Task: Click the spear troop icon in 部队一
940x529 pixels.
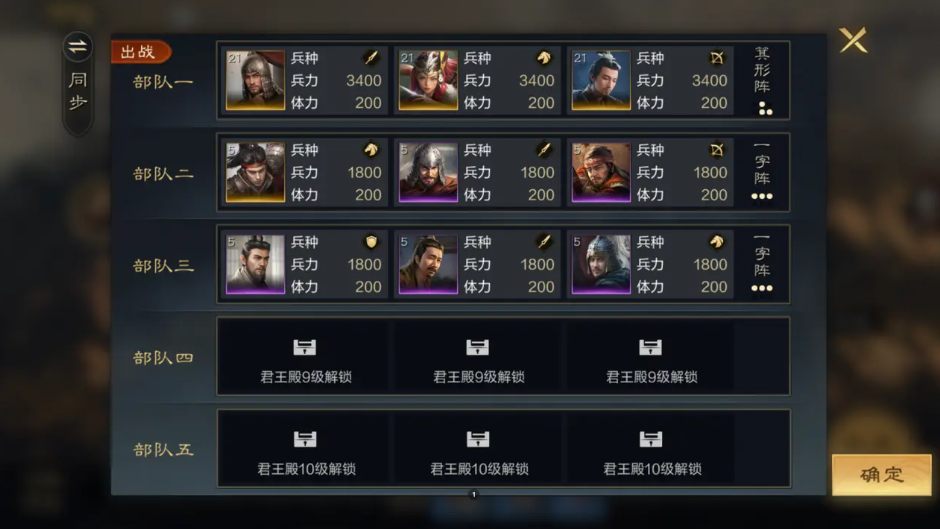Action: pos(371,58)
